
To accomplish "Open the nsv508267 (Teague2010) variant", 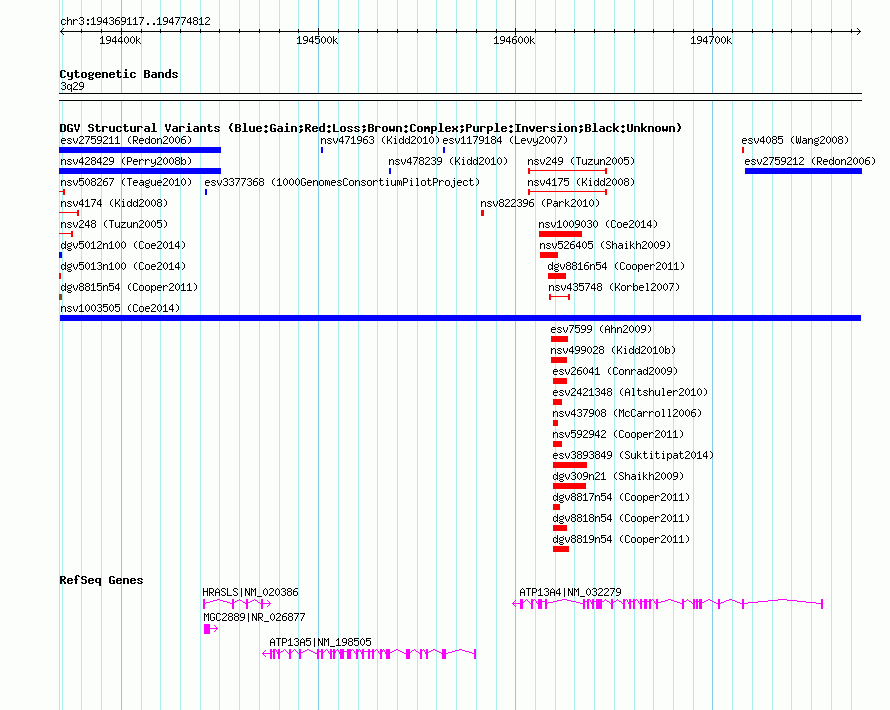I will tap(126, 182).
